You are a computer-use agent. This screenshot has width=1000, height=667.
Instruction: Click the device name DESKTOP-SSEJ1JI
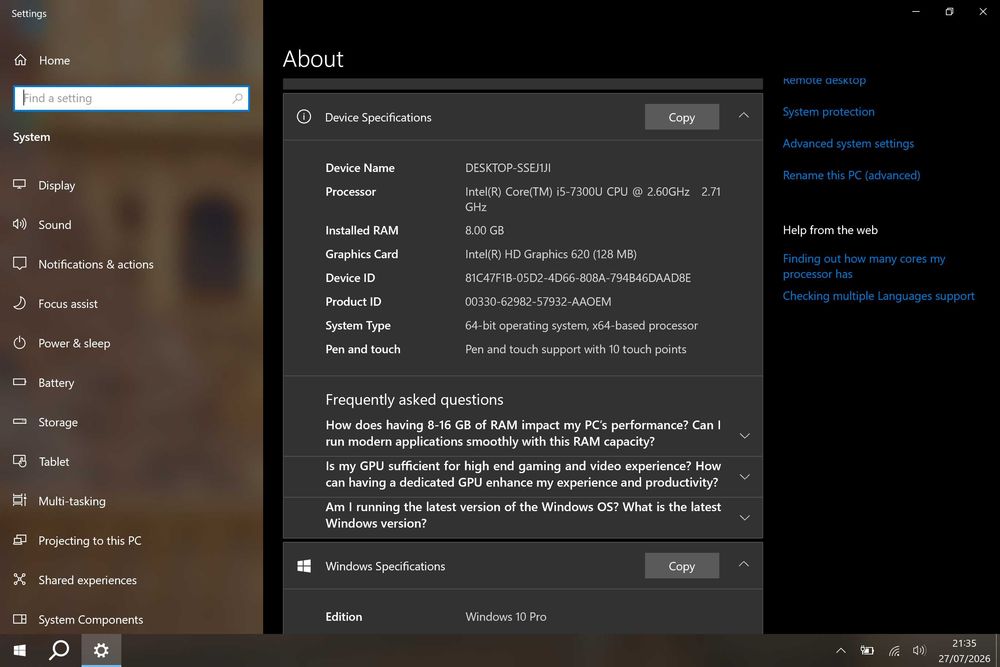[508, 168]
